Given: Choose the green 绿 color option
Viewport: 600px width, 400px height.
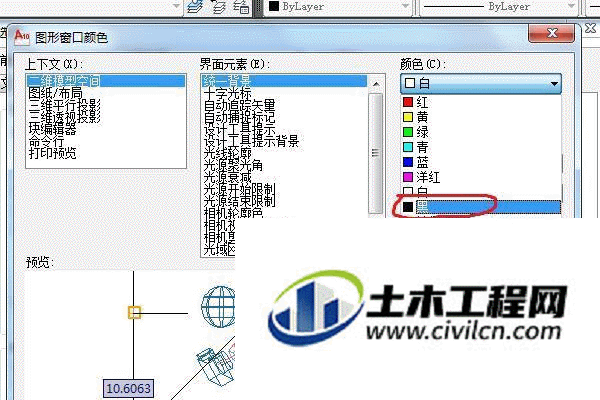Looking at the screenshot, I should point(481,132).
